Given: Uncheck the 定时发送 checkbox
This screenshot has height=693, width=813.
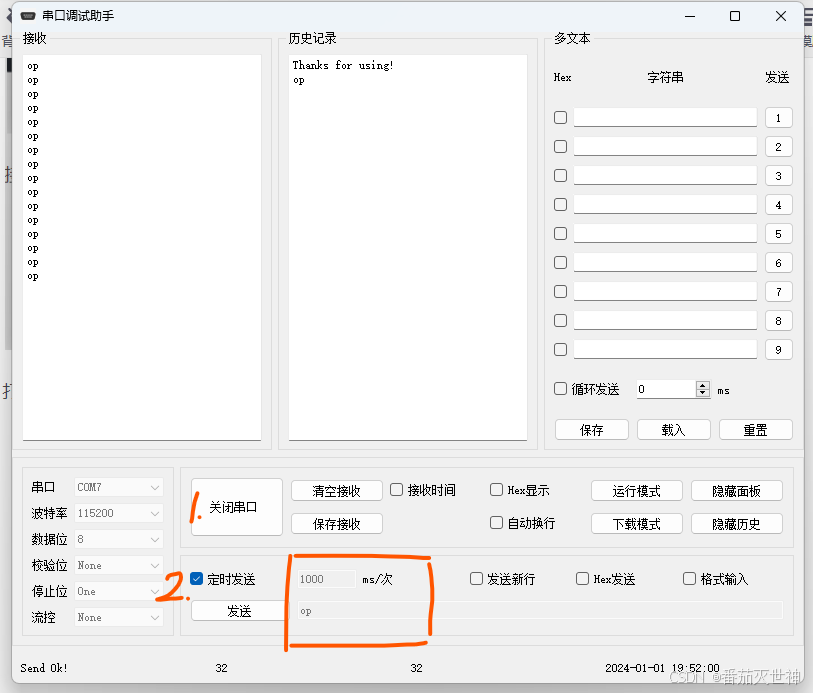Looking at the screenshot, I should coord(197,579).
